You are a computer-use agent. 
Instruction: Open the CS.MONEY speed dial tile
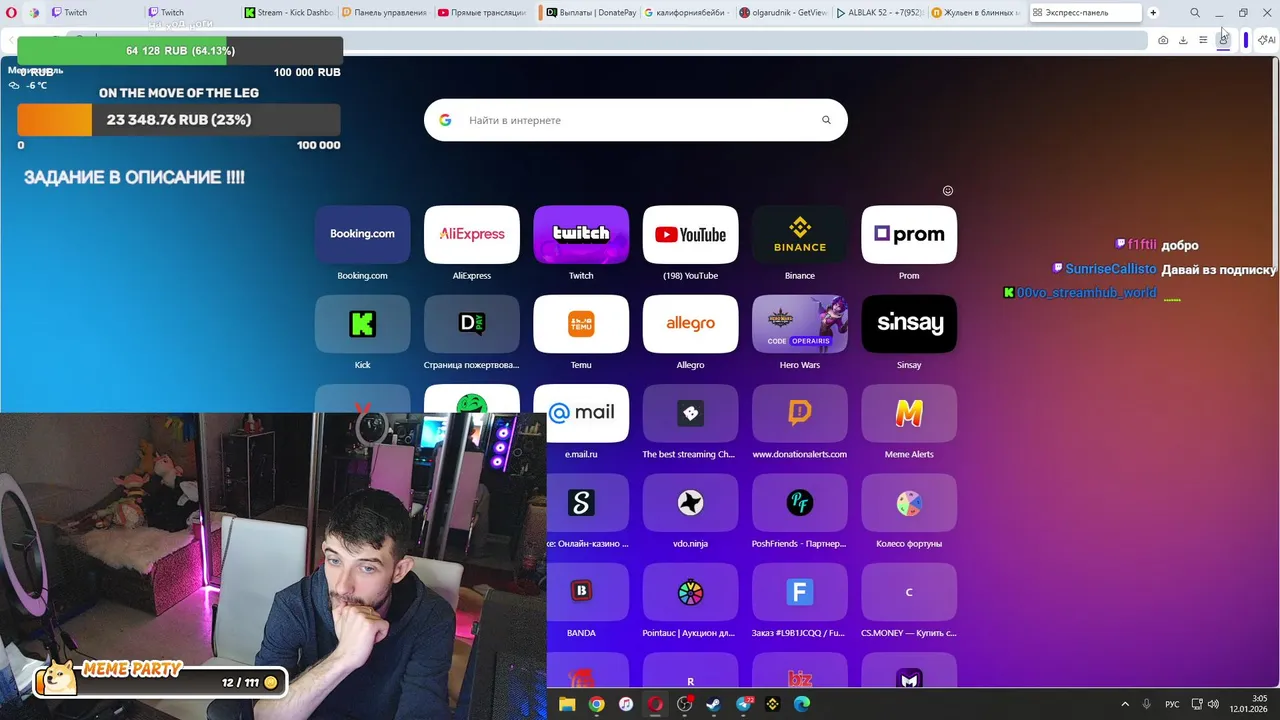tap(909, 591)
